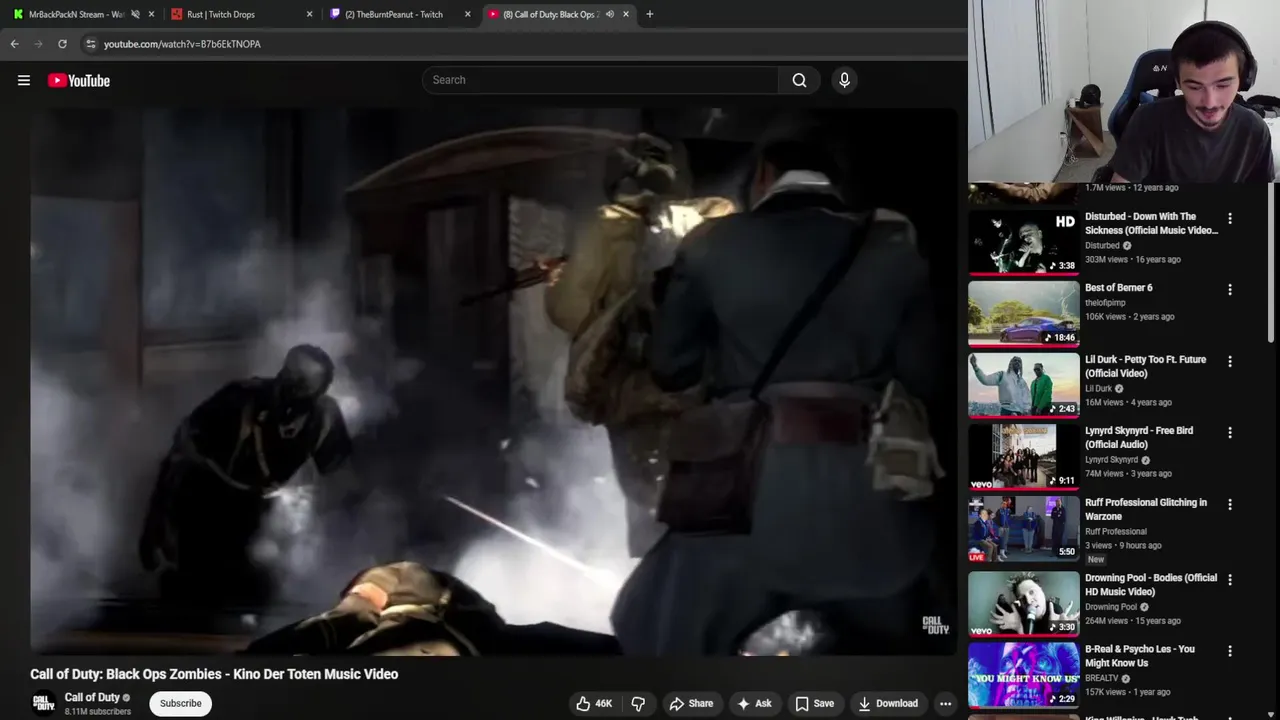Share the Kino Der Toten video
This screenshot has width=1280, height=720.
point(691,704)
